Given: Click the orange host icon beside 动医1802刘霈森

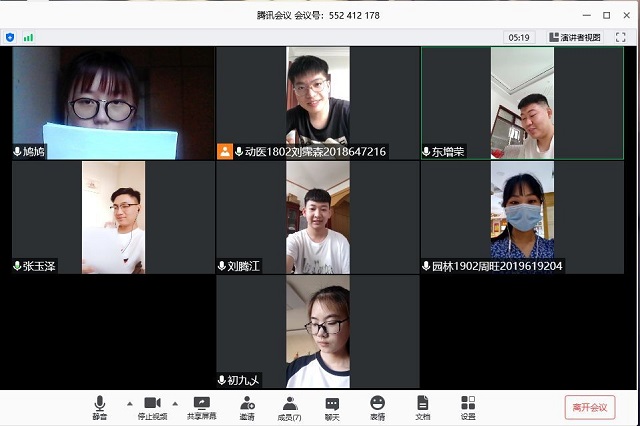Looking at the screenshot, I should pos(225,151).
